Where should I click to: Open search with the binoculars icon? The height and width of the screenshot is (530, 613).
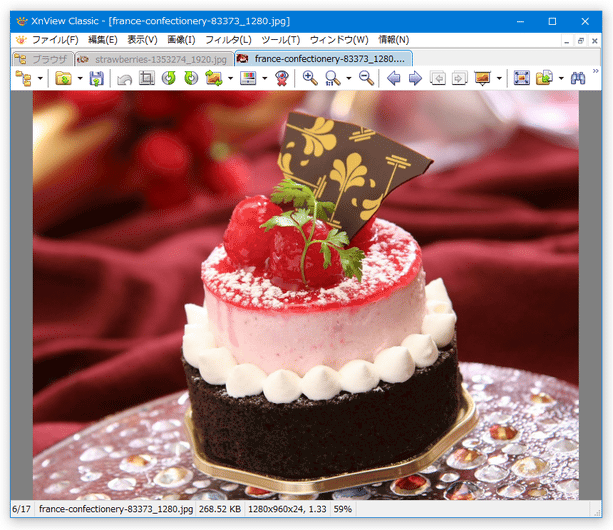[x=578, y=79]
